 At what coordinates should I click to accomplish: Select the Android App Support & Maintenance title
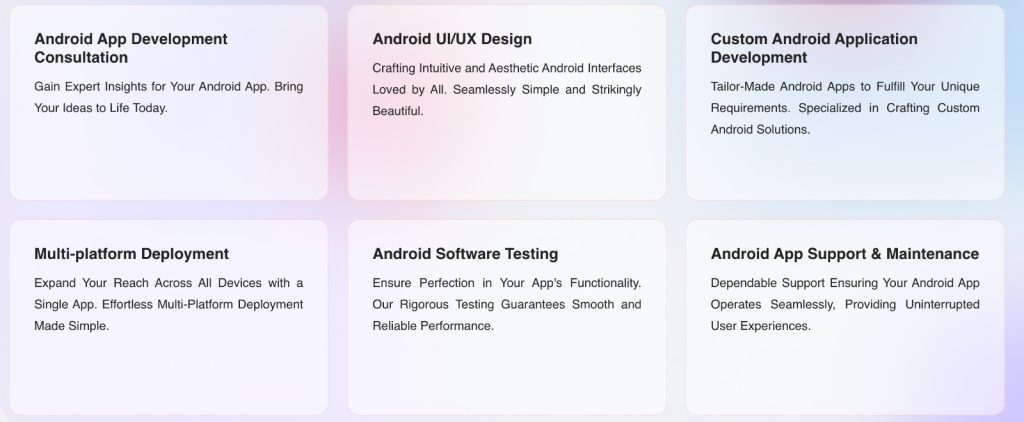844,253
